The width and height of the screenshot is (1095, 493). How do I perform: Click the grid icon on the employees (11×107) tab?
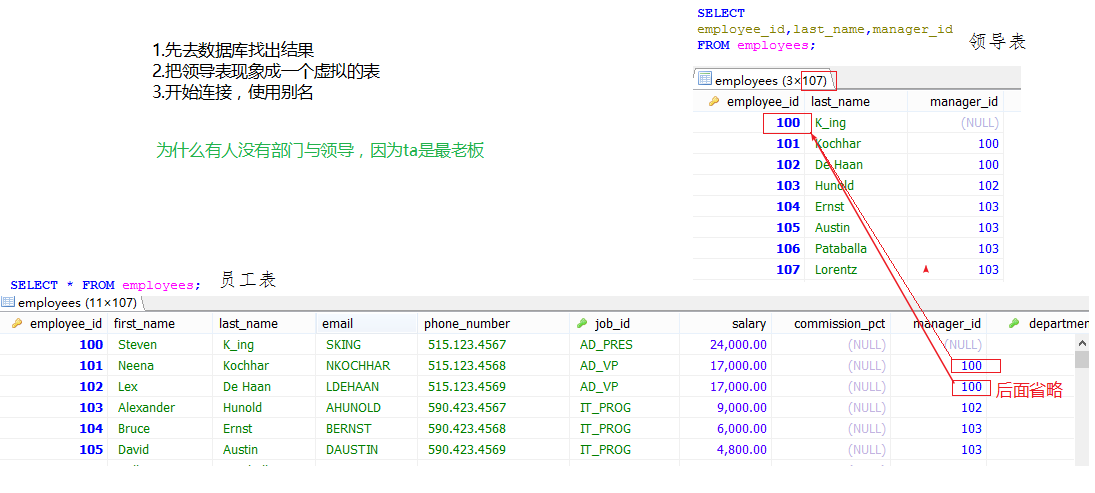(9, 302)
